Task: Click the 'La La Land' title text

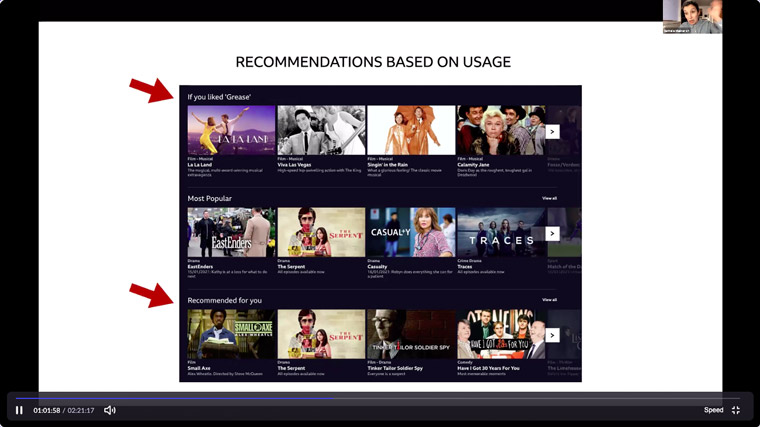Action: (x=200, y=165)
